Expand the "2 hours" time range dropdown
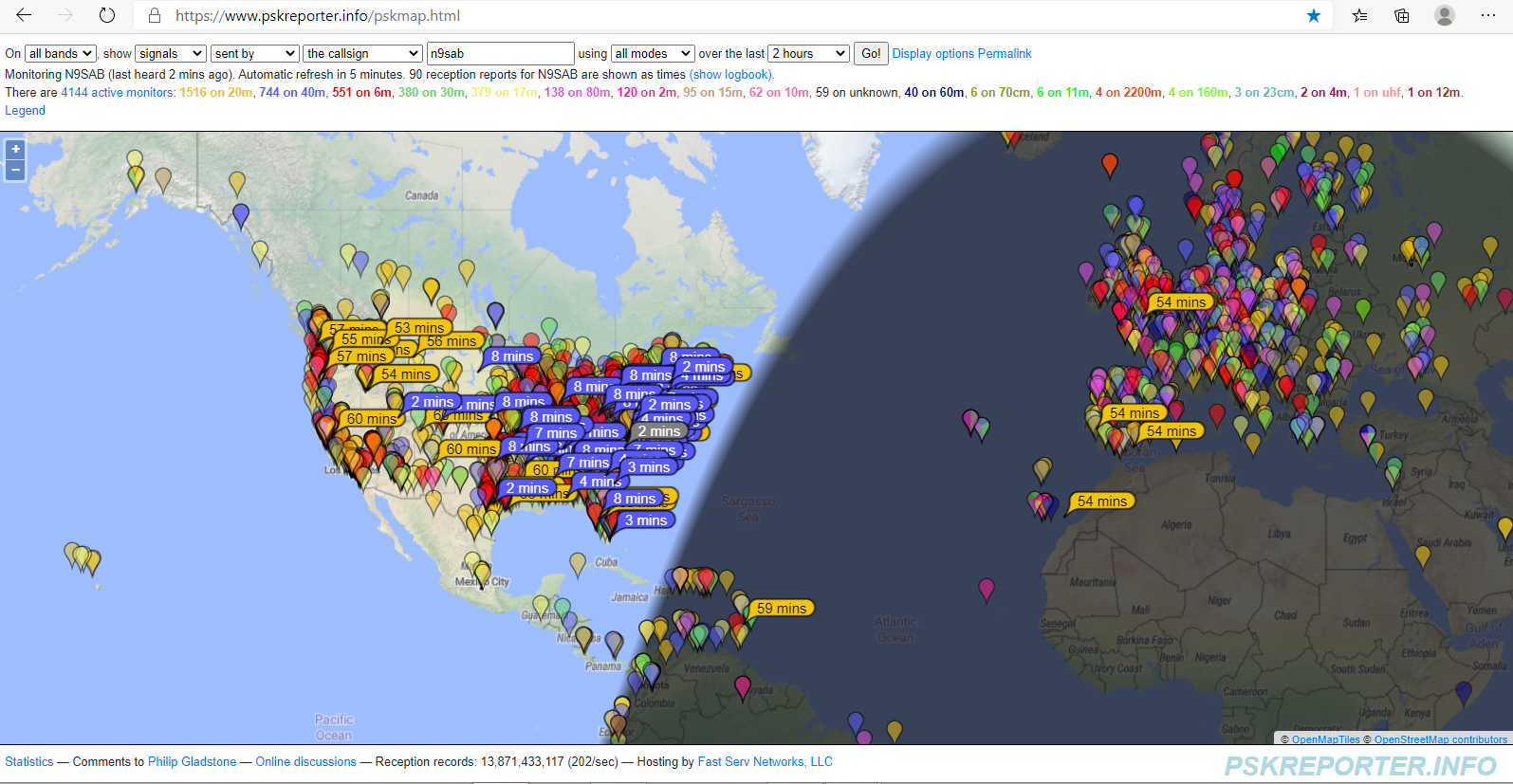The image size is (1513, 784). [808, 54]
